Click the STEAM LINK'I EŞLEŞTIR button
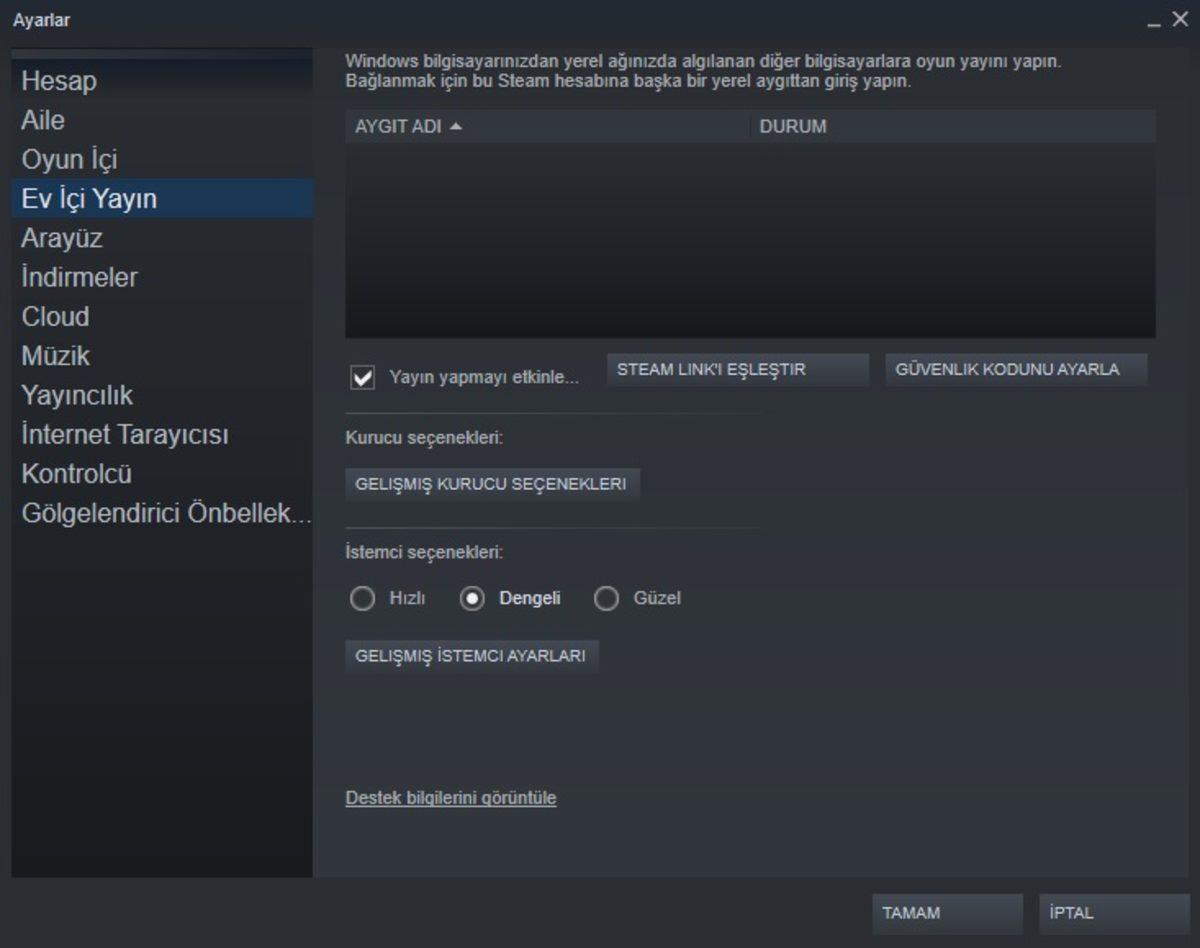Image resolution: width=1200 pixels, height=948 pixels. (736, 369)
